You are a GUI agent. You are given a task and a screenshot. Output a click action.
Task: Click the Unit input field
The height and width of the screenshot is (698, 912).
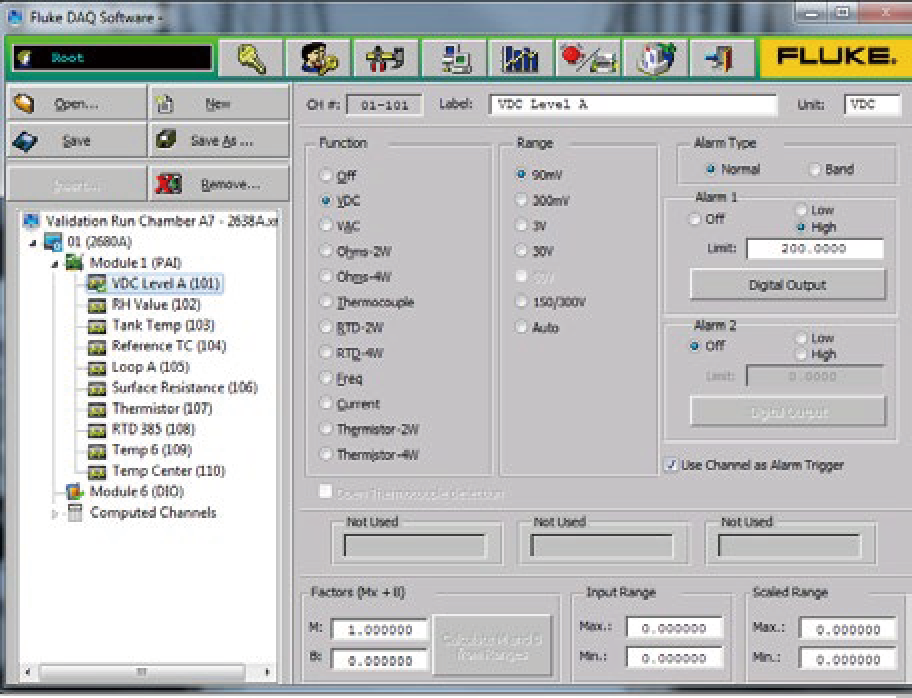(872, 105)
